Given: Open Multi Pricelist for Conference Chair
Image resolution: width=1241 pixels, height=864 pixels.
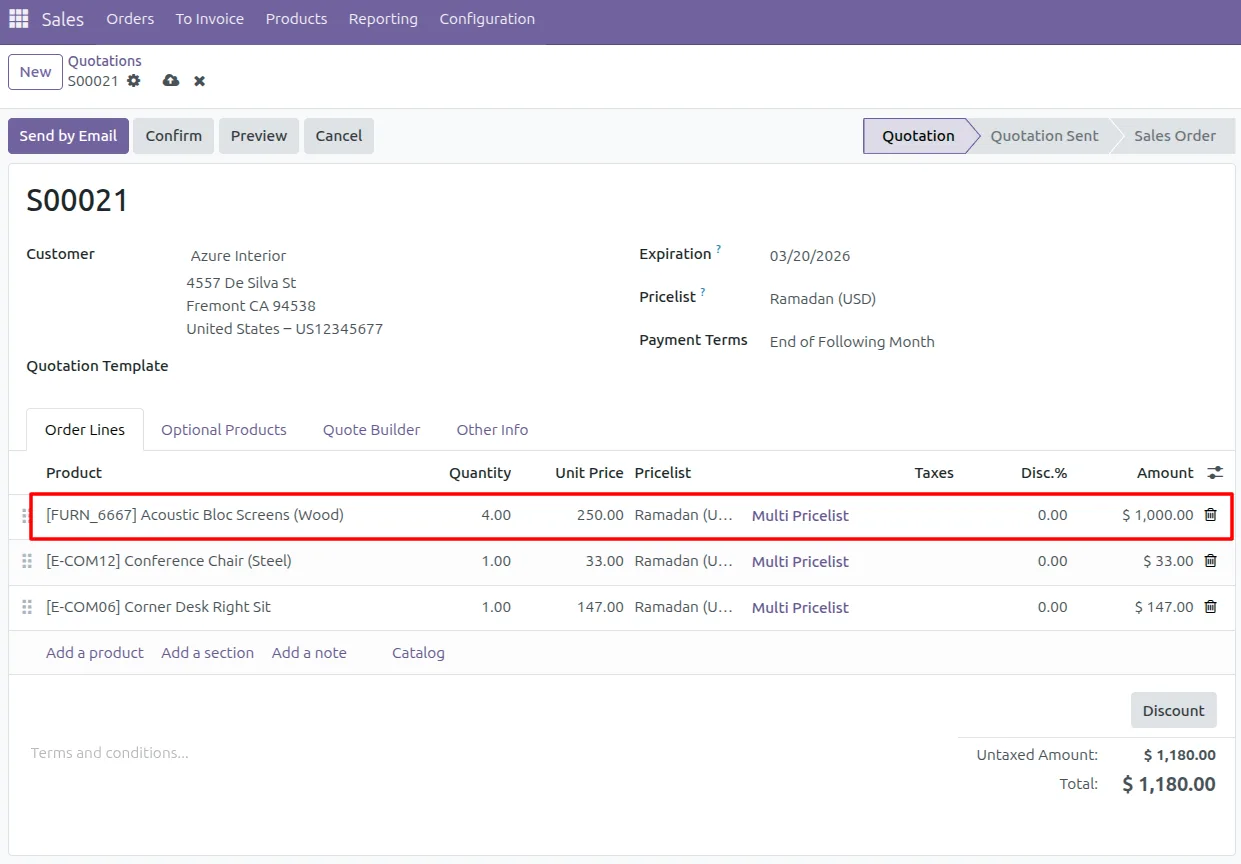Looking at the screenshot, I should coord(800,562).
